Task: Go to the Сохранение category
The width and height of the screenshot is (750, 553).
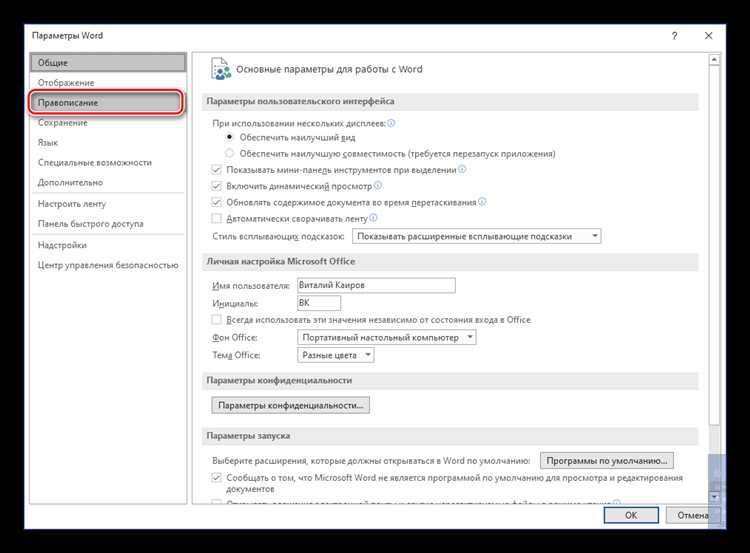Action: 108,123
